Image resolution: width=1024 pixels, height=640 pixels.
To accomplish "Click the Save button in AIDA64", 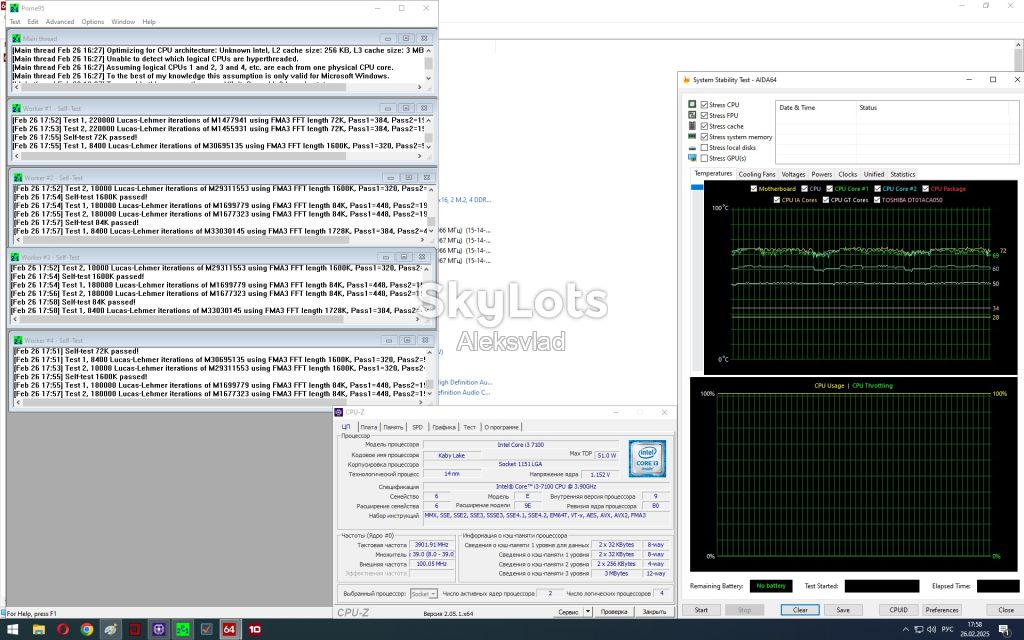I will 843,610.
